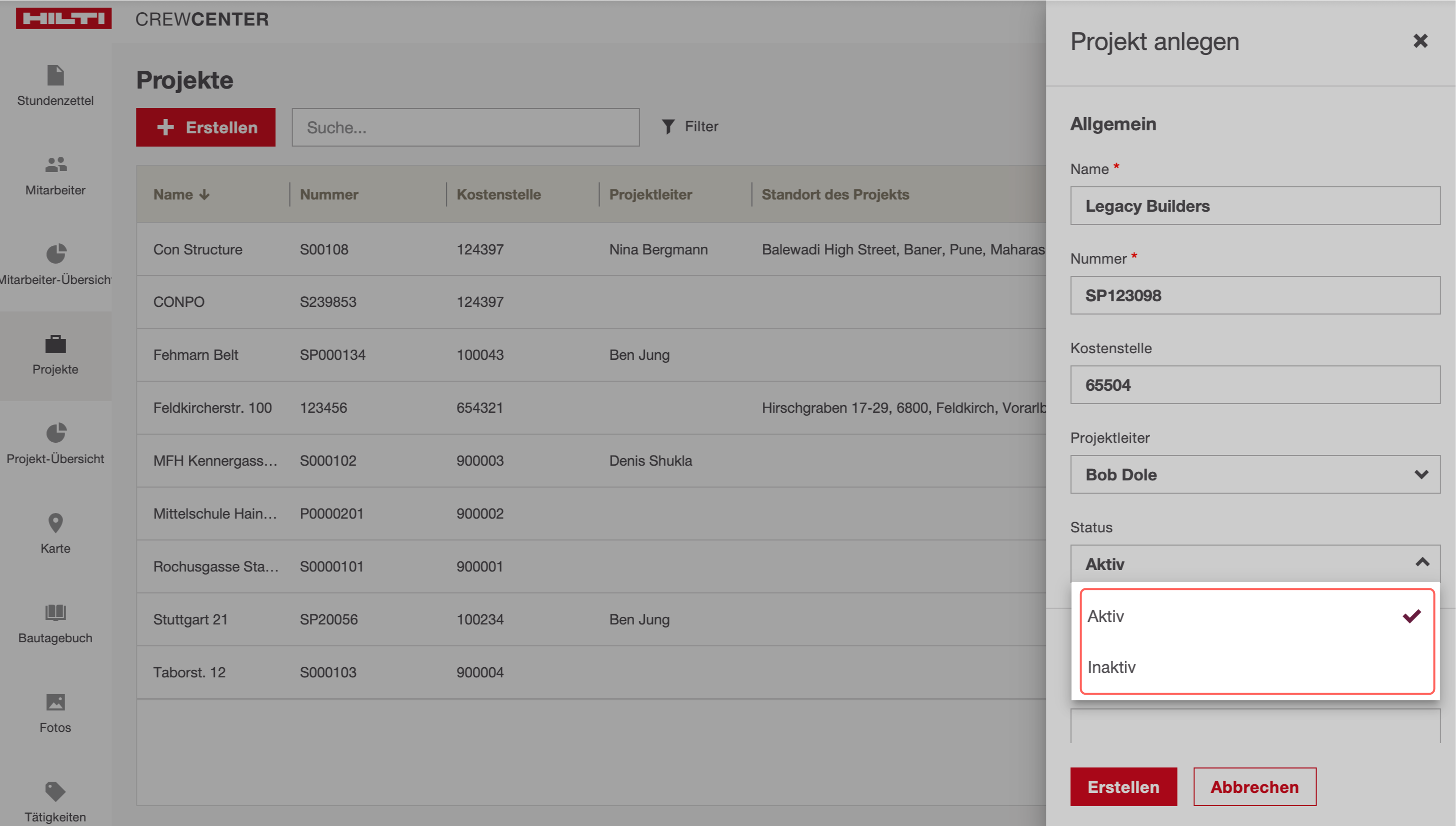Click the Nummer column header
Screen dimensions: 1456x826
(x=329, y=194)
